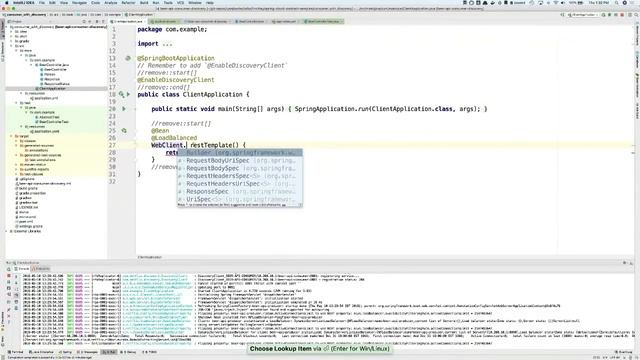Click the bean gutter icon on line 25

(124, 131)
